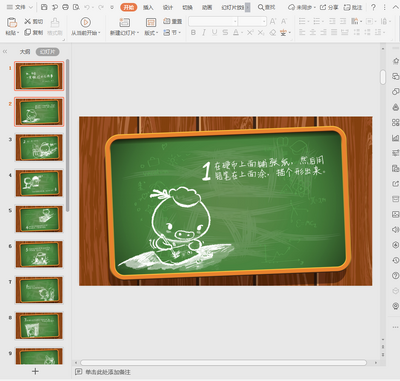Click the Format Painter brush icon

[x=55, y=22]
